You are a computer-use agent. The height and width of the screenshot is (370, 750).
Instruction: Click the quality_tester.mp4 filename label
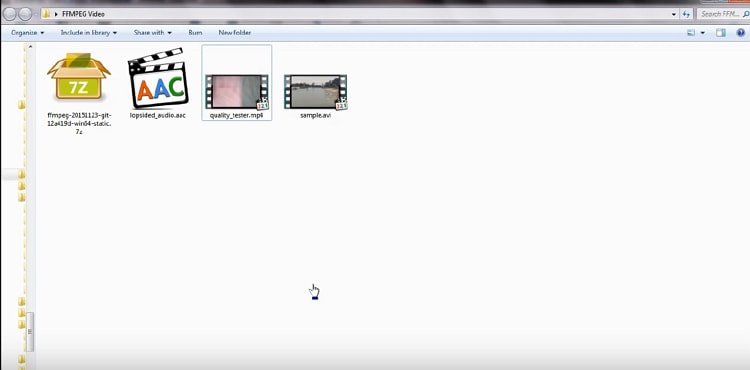tap(236, 116)
